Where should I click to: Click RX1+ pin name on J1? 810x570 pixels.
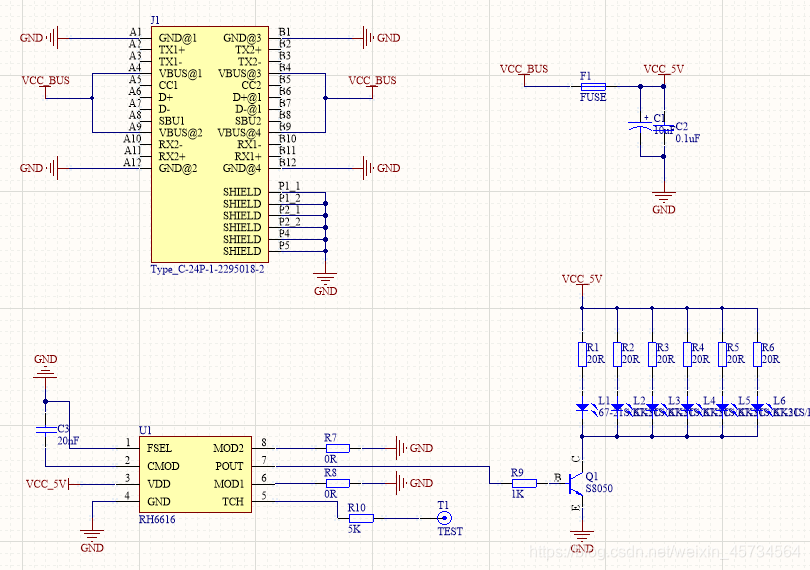tap(248, 156)
